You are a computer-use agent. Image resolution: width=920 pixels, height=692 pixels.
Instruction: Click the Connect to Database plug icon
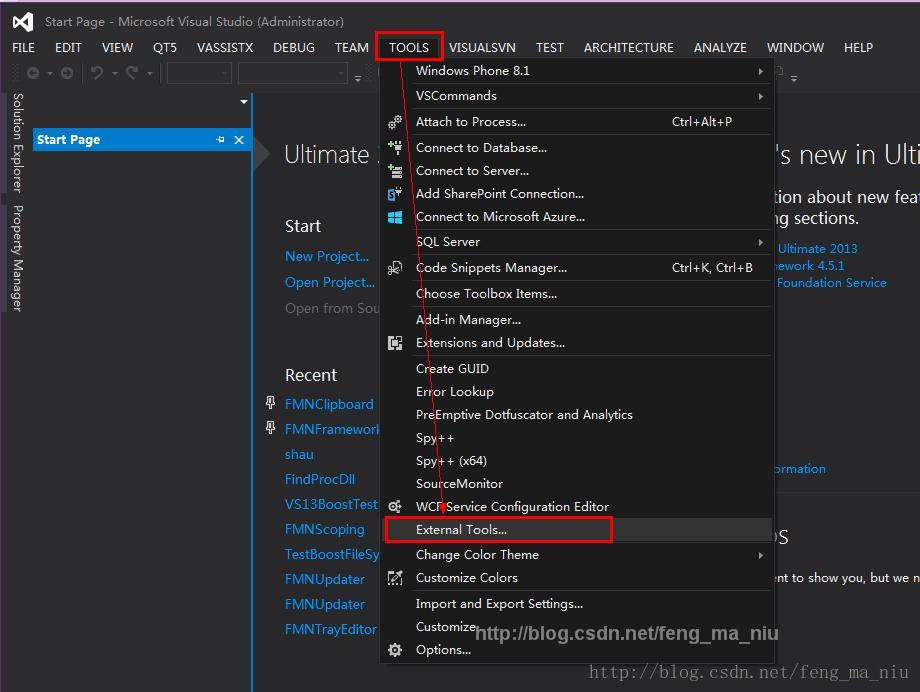395,147
